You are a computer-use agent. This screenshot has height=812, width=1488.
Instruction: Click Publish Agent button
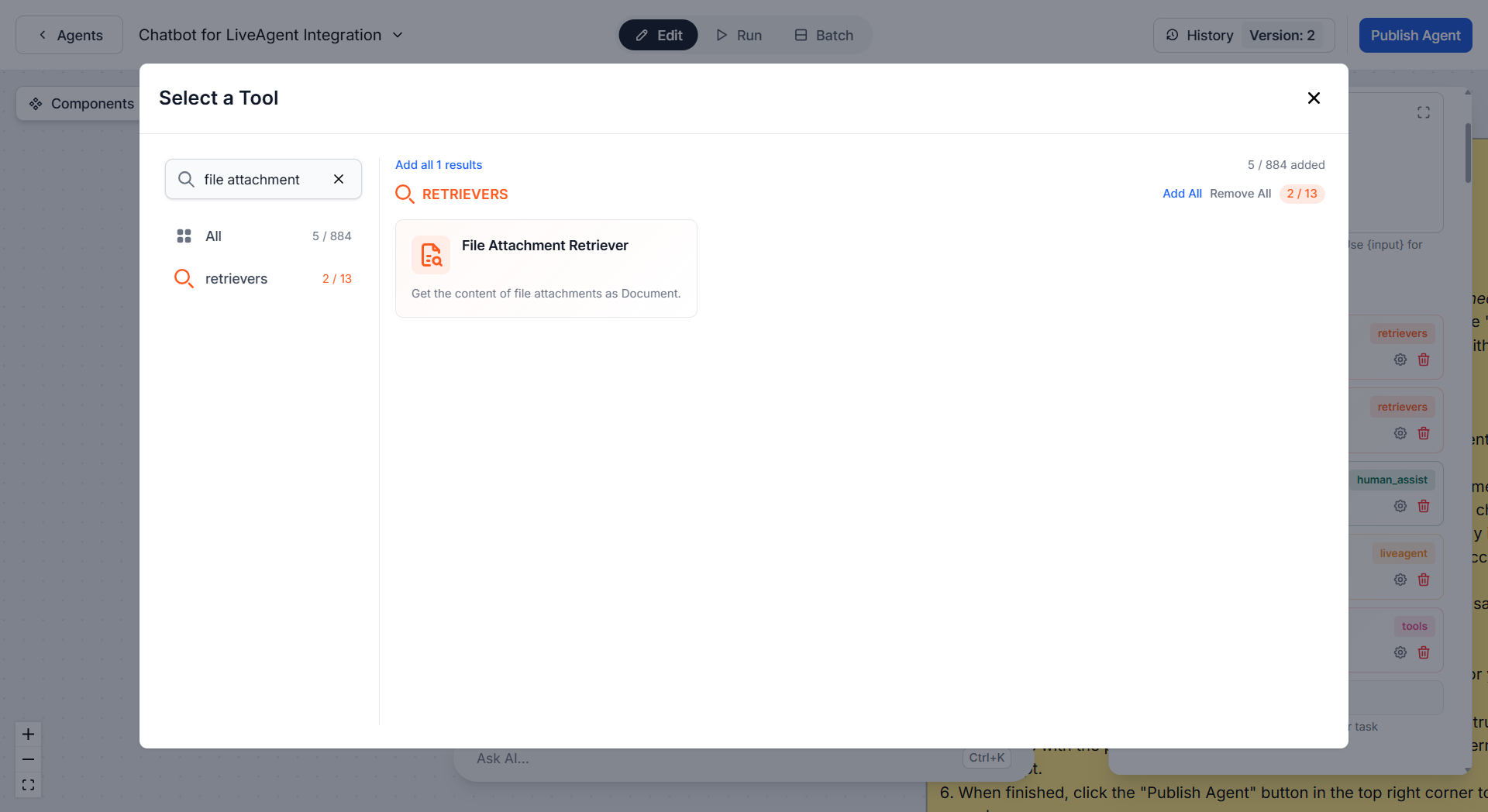click(x=1415, y=36)
